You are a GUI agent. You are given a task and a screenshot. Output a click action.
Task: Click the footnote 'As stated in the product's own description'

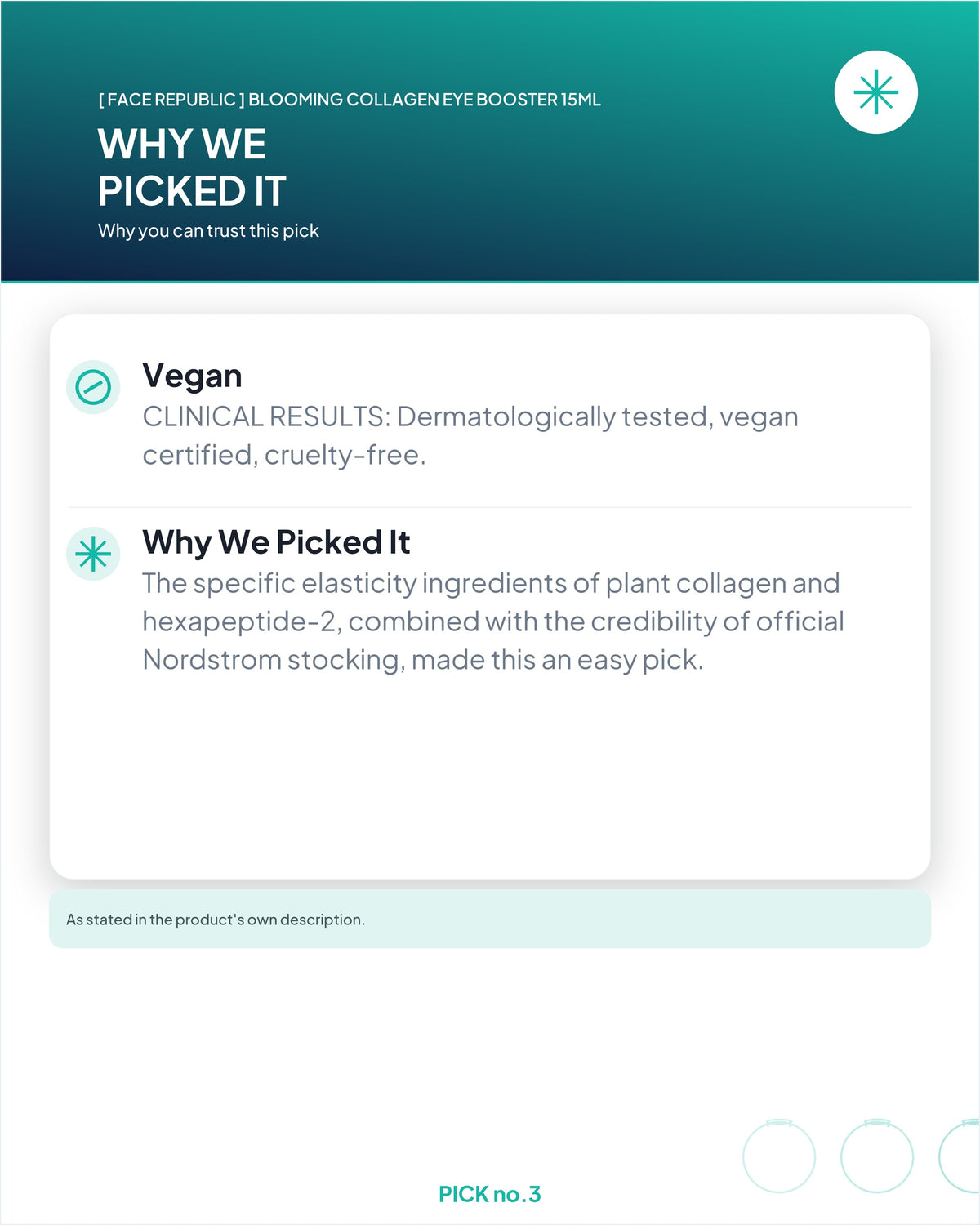point(216,920)
